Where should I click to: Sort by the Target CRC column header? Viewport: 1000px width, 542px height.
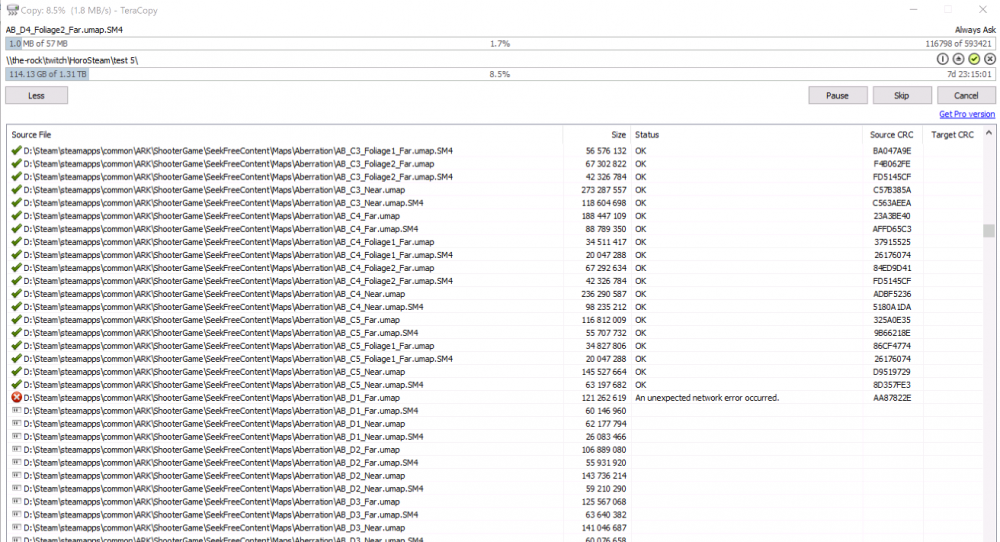(953, 135)
